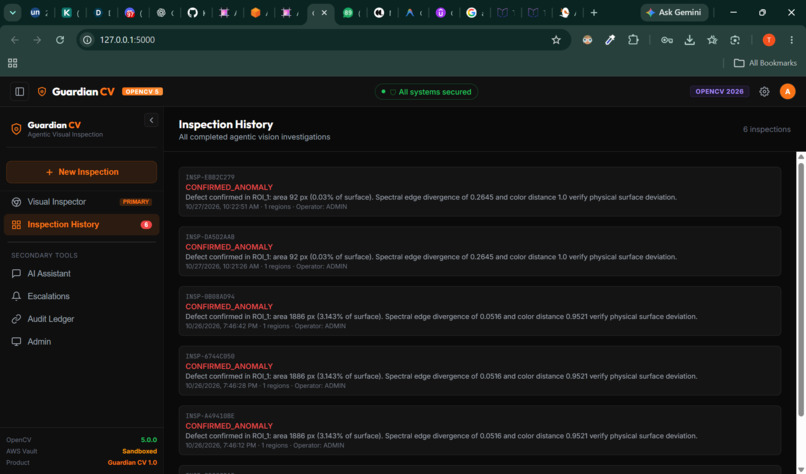The image size is (806, 474).
Task: Select Inspection History in the sidebar
Action: click(81, 225)
